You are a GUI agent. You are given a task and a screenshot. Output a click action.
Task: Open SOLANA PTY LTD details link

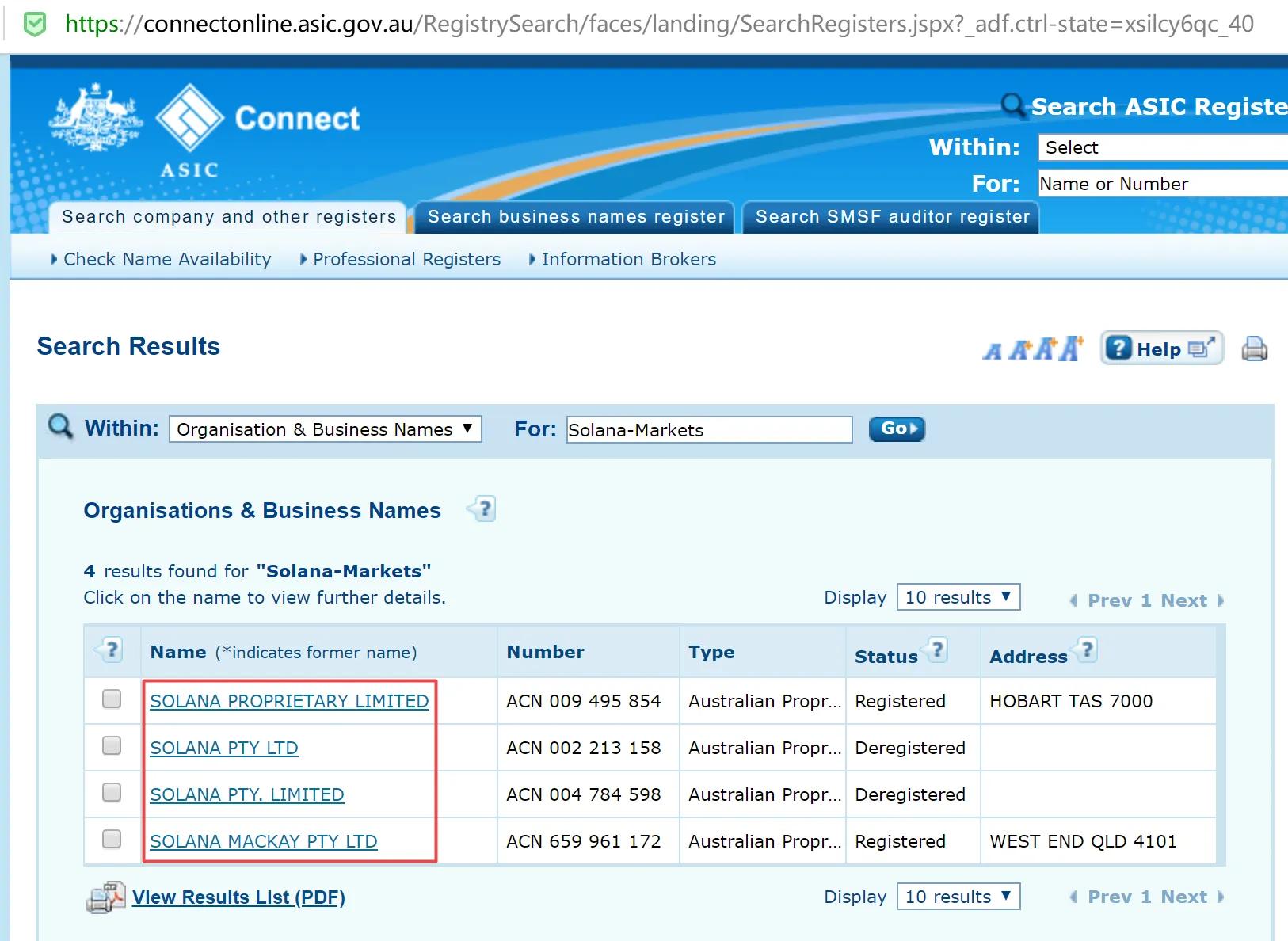pyautogui.click(x=224, y=748)
